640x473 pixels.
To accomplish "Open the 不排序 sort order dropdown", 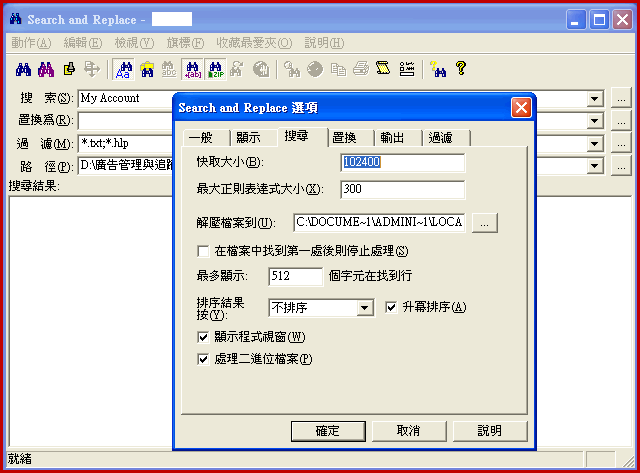I will 365,308.
